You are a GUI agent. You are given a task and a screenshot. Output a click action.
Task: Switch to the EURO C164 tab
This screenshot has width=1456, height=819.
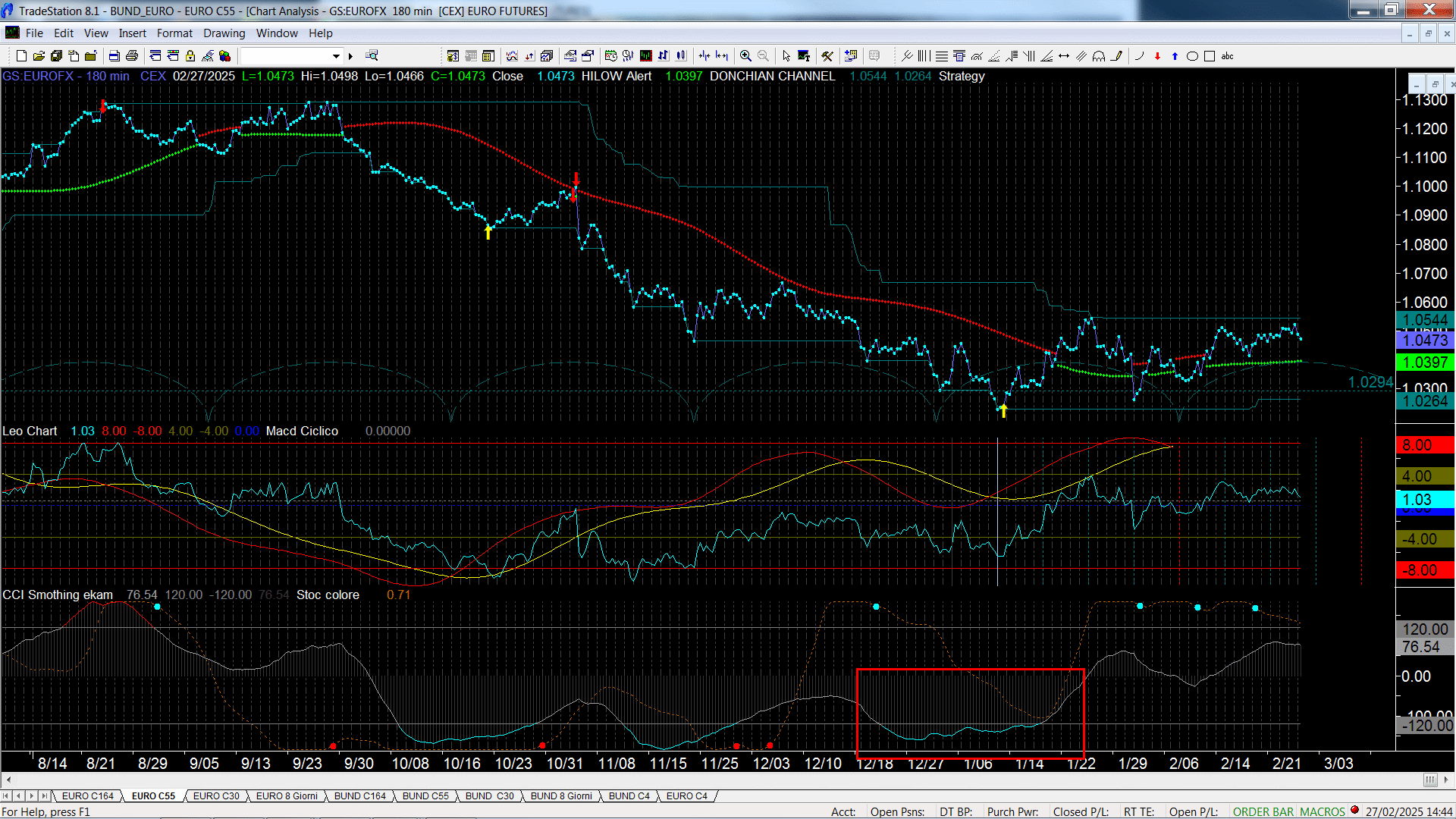pos(87,795)
